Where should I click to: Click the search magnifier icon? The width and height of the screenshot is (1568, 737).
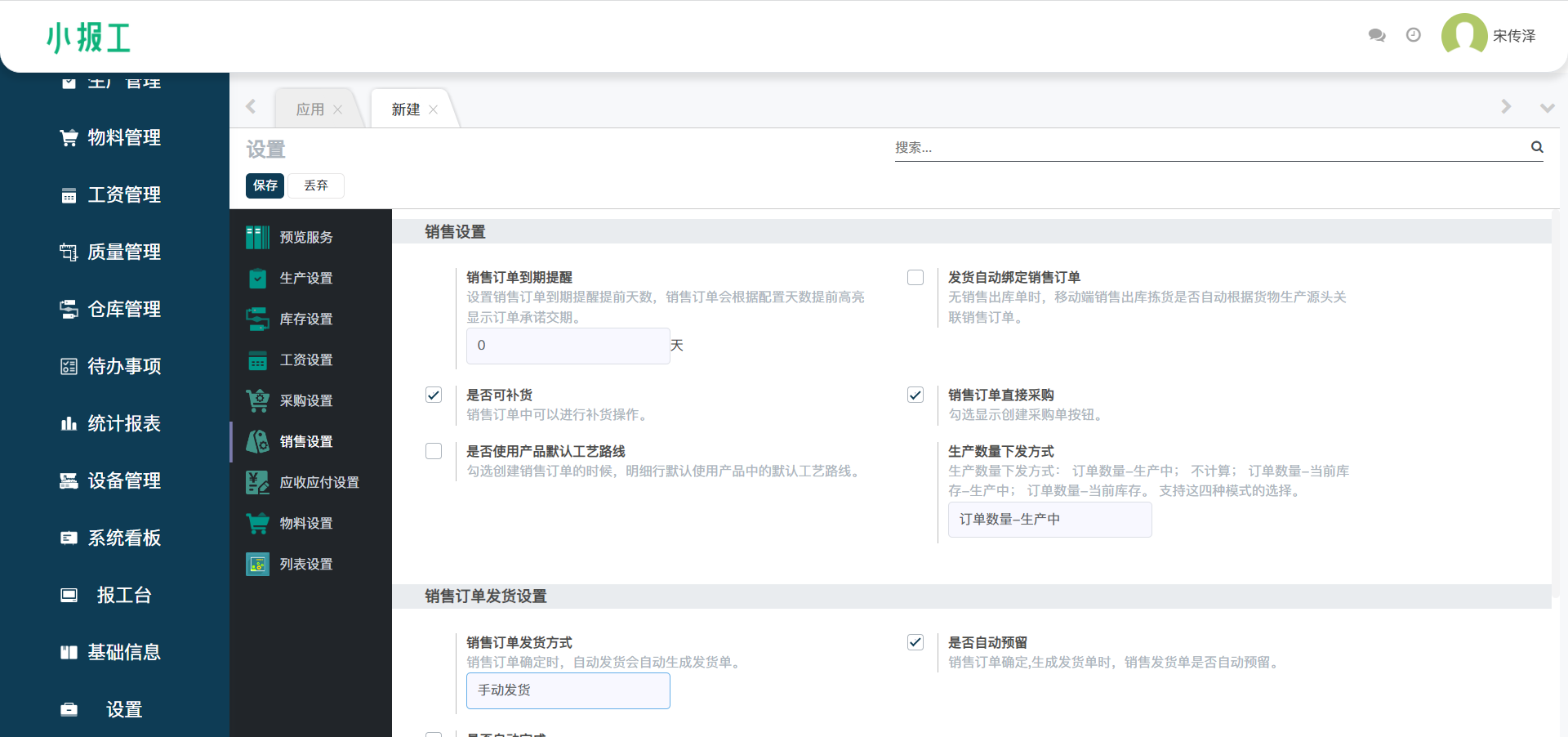tap(1536, 147)
